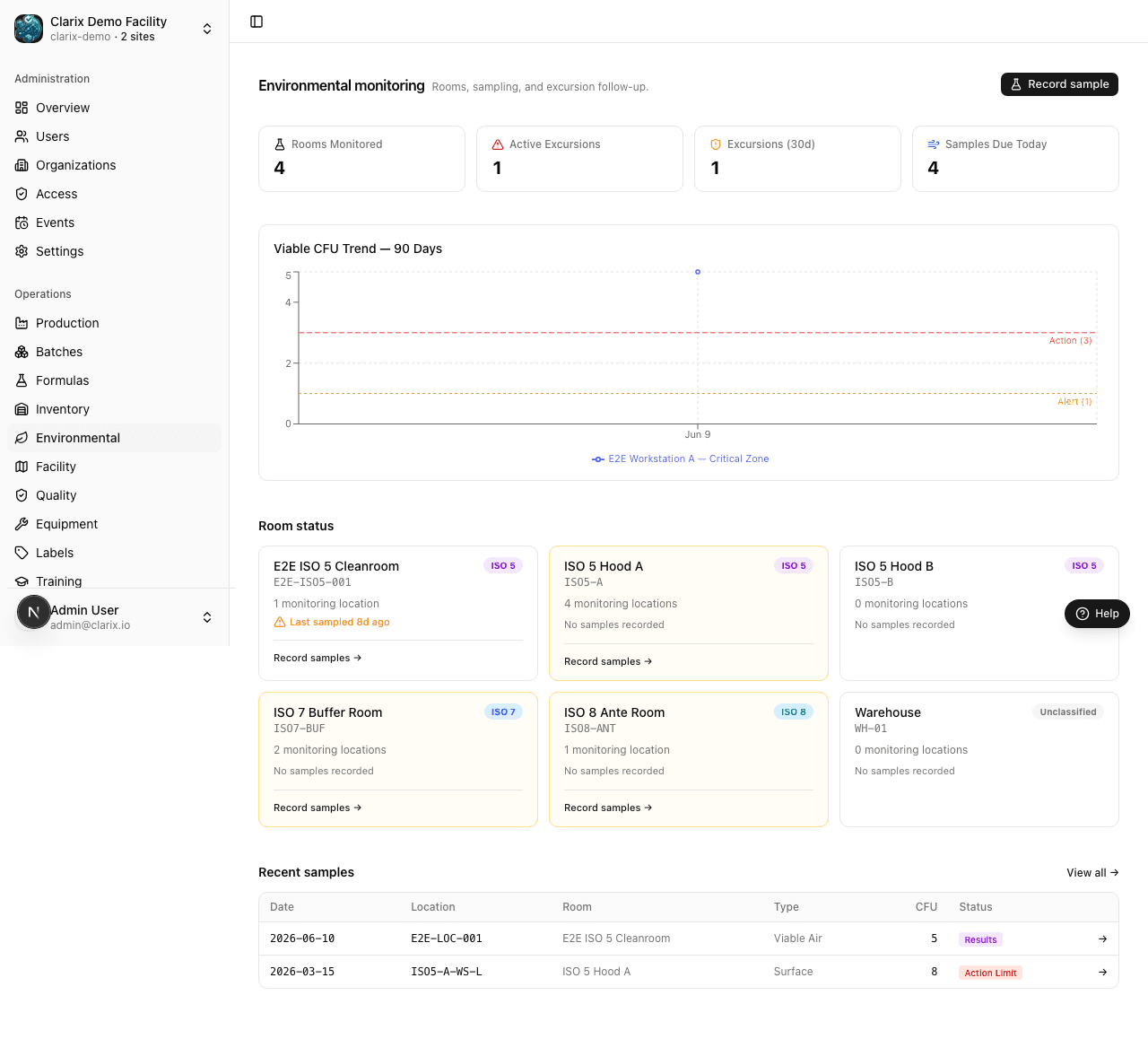1148x1039 pixels.
Task: Click the Record sample button
Action: pos(1059,84)
